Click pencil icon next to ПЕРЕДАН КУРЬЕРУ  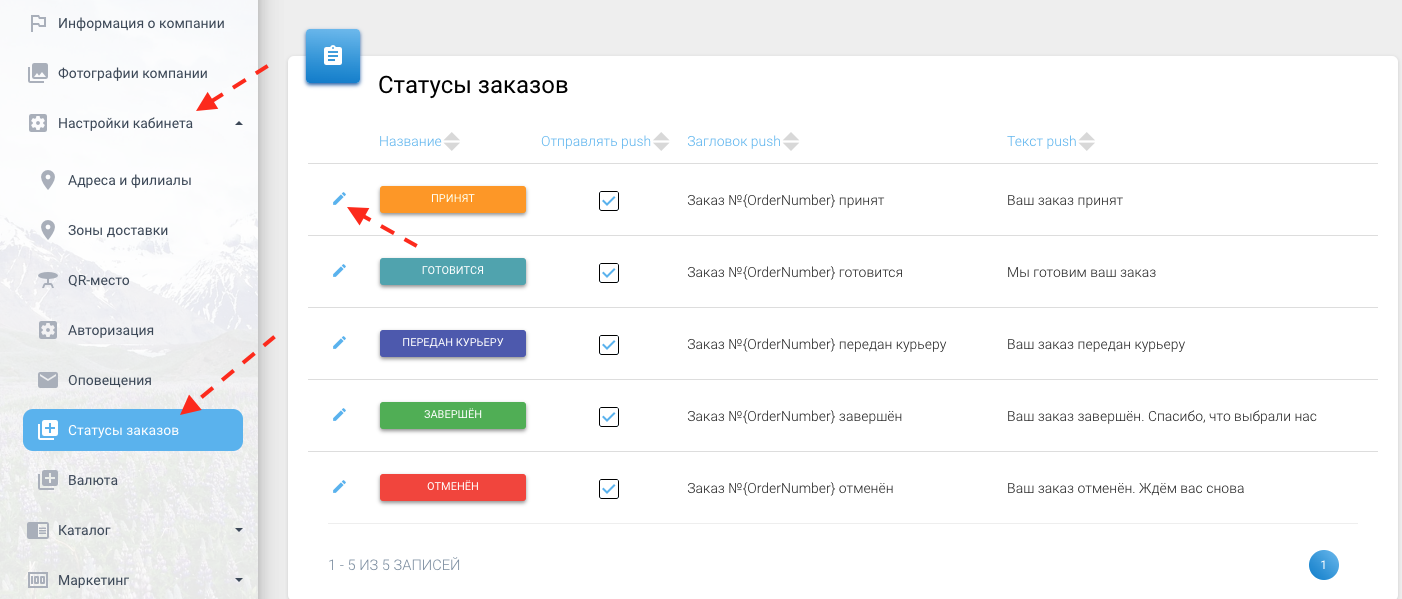tap(339, 343)
